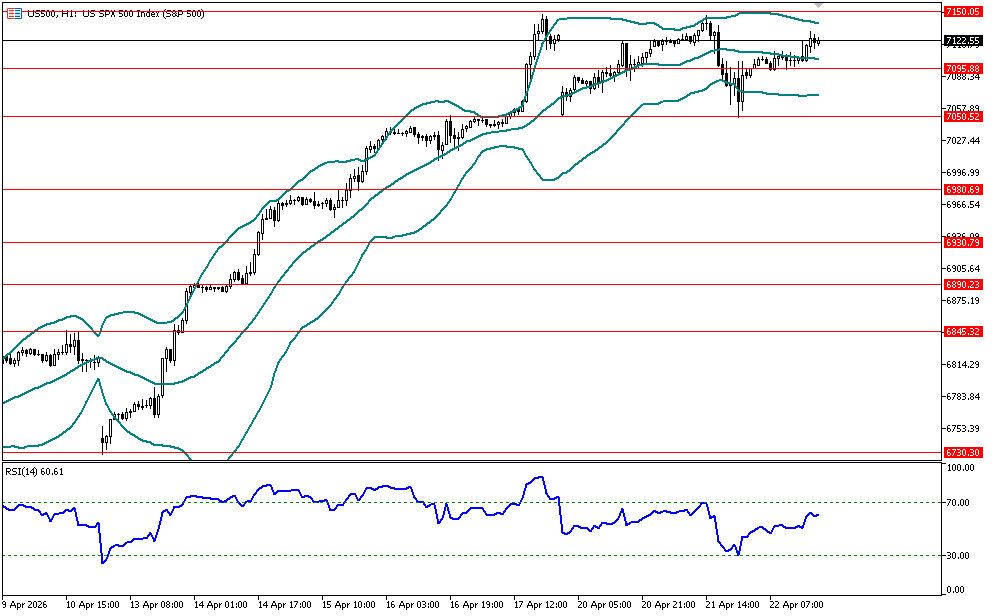This screenshot has width=994, height=616.
Task: Click the current price label 7122.55
Action: 961,41
